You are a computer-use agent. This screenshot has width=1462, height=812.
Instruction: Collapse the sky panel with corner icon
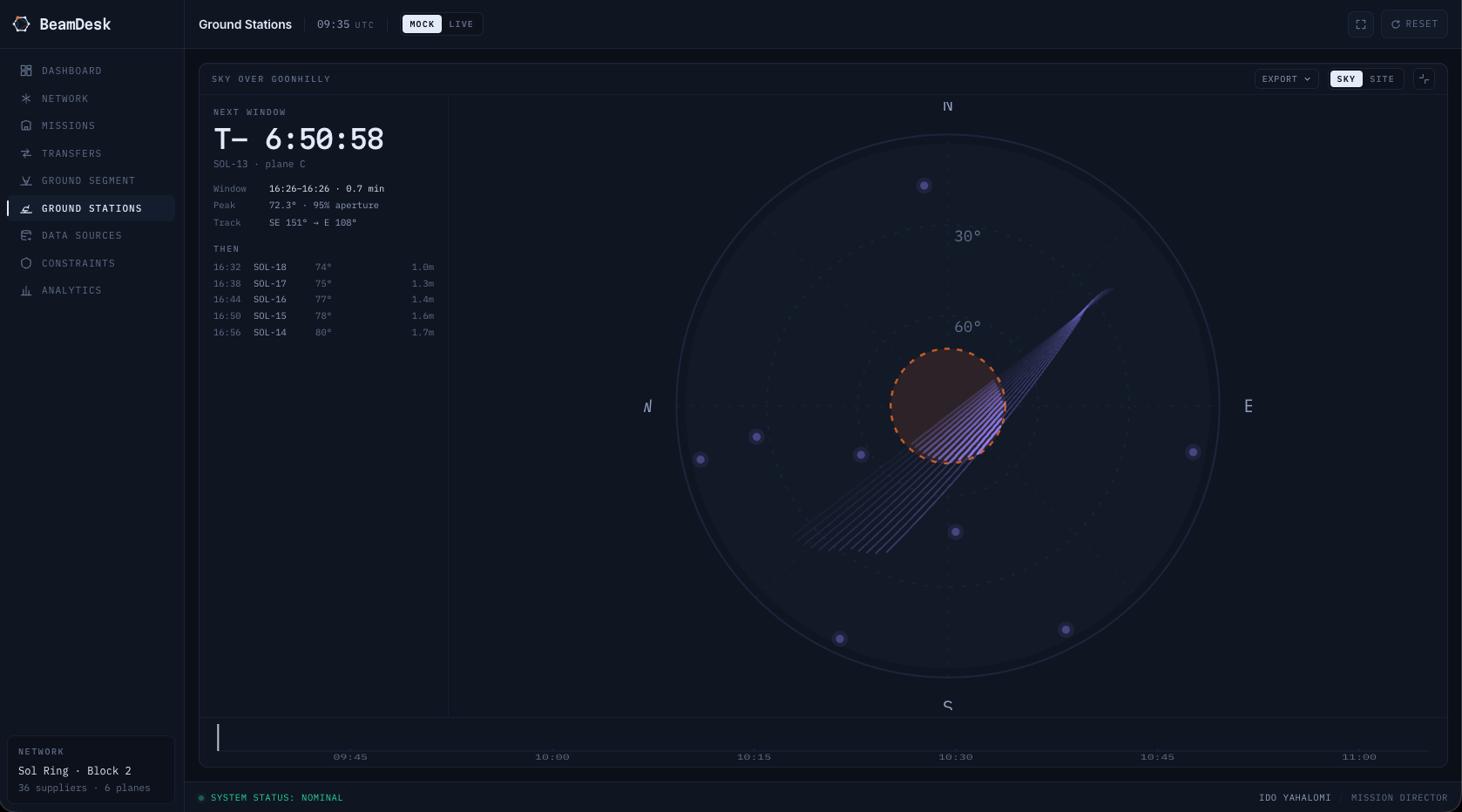(x=1424, y=79)
